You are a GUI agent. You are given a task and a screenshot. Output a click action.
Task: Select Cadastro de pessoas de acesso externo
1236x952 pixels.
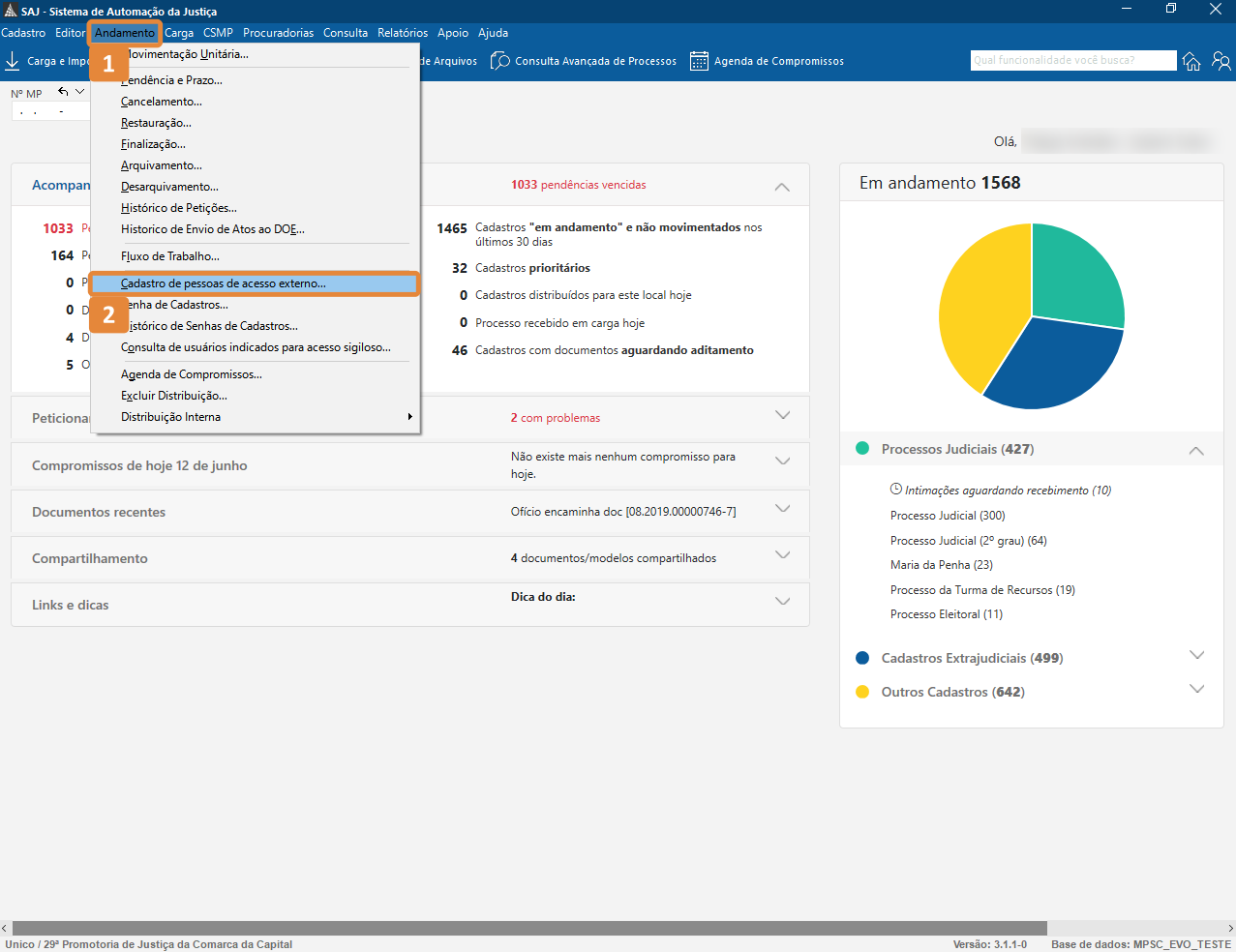(x=255, y=283)
